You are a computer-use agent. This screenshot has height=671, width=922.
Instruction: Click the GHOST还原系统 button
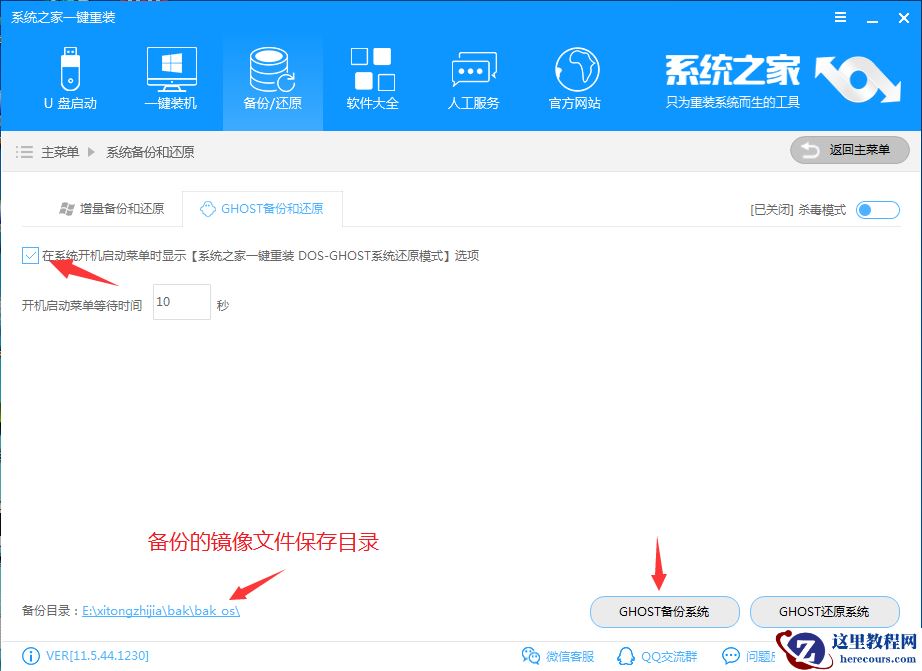pyautogui.click(x=826, y=612)
